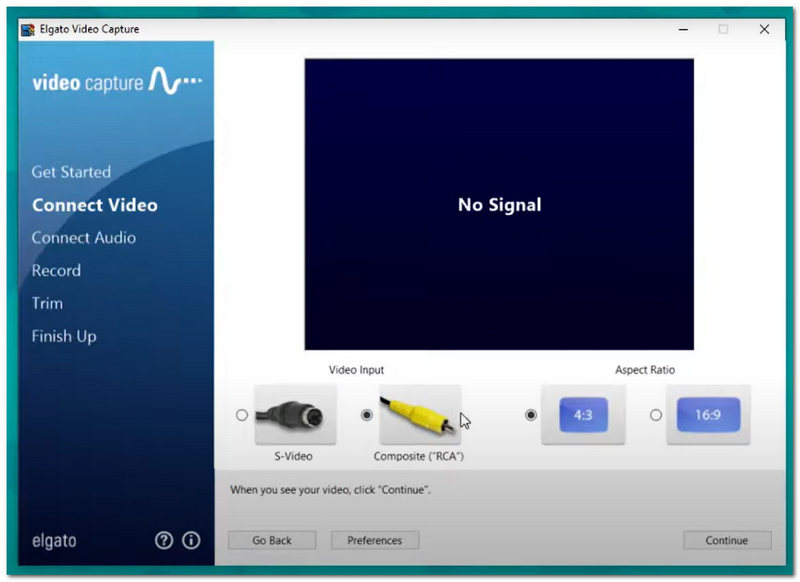800x582 pixels.
Task: Open the Preferences dialog
Action: pyautogui.click(x=374, y=540)
